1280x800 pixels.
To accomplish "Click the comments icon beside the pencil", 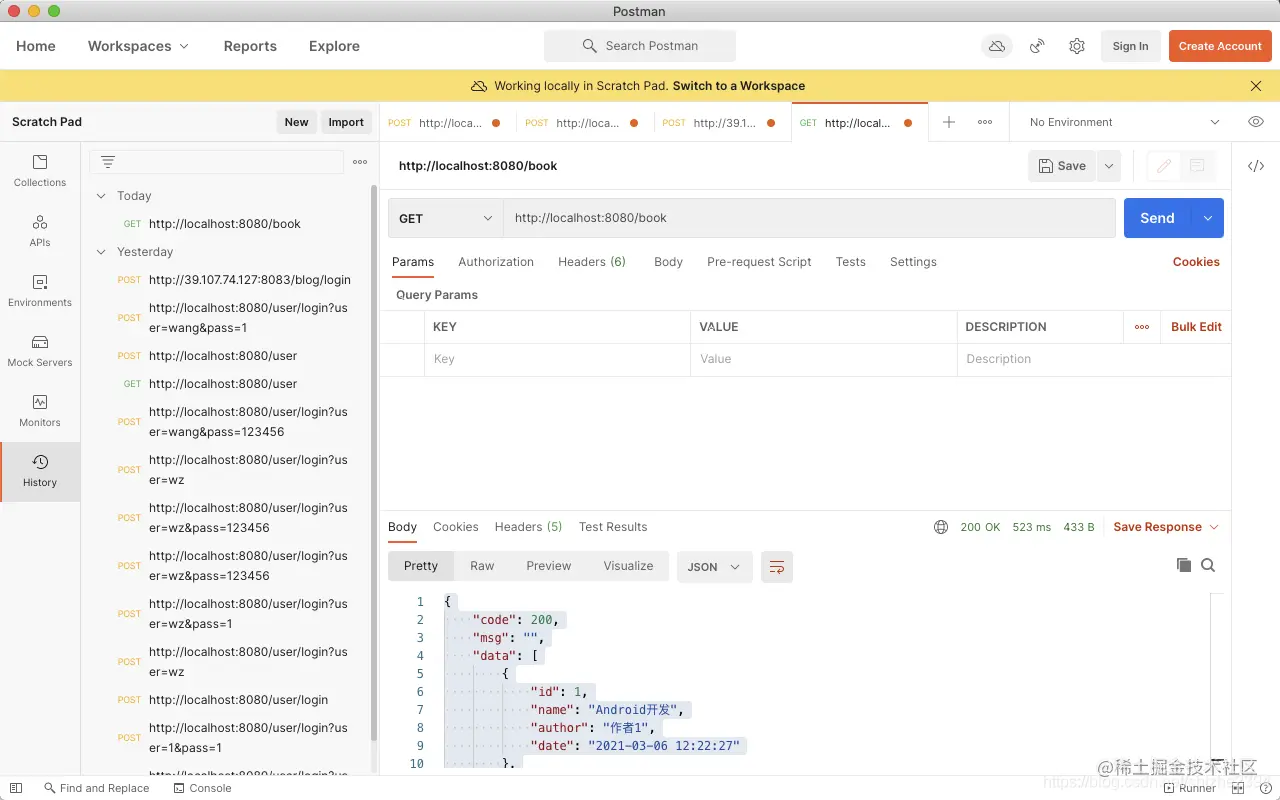I will coord(1197,166).
